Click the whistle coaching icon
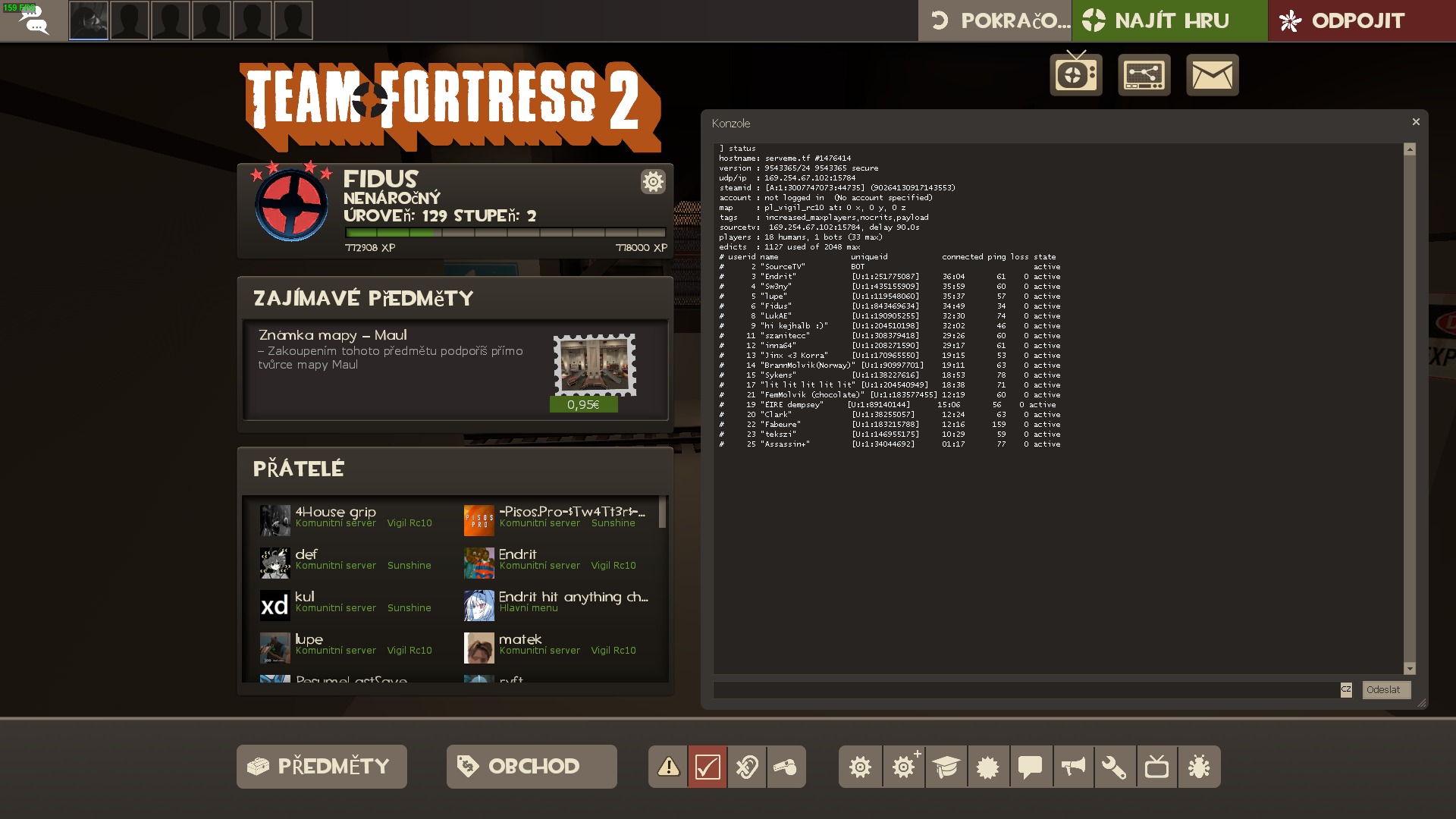 coord(786,767)
